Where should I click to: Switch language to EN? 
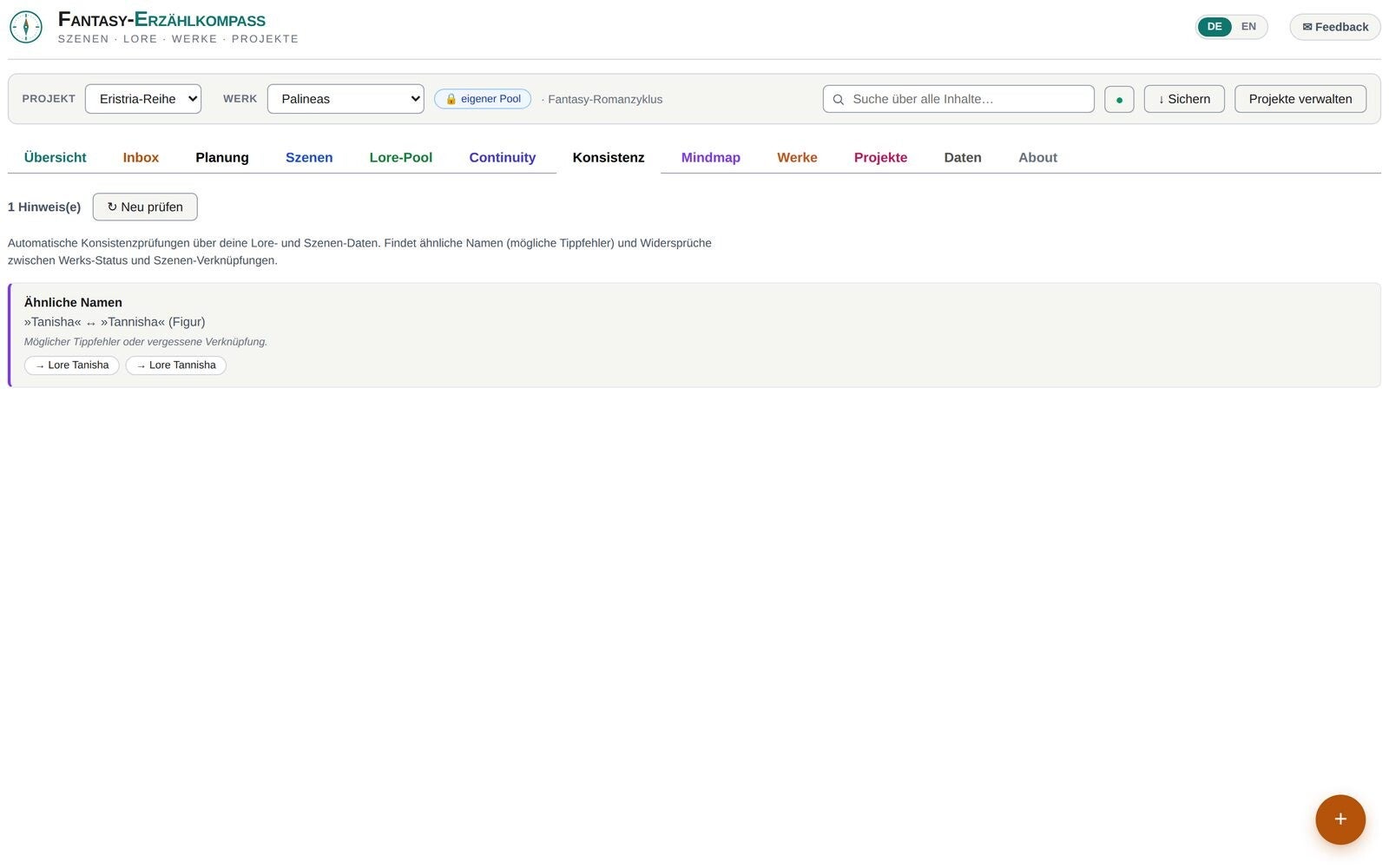coord(1248,27)
